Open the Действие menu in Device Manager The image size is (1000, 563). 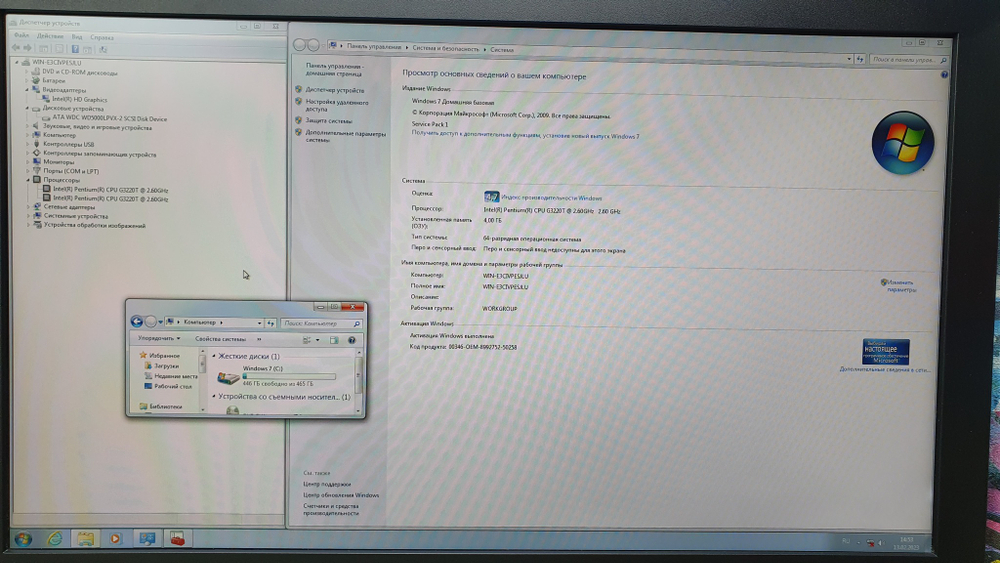[50, 36]
